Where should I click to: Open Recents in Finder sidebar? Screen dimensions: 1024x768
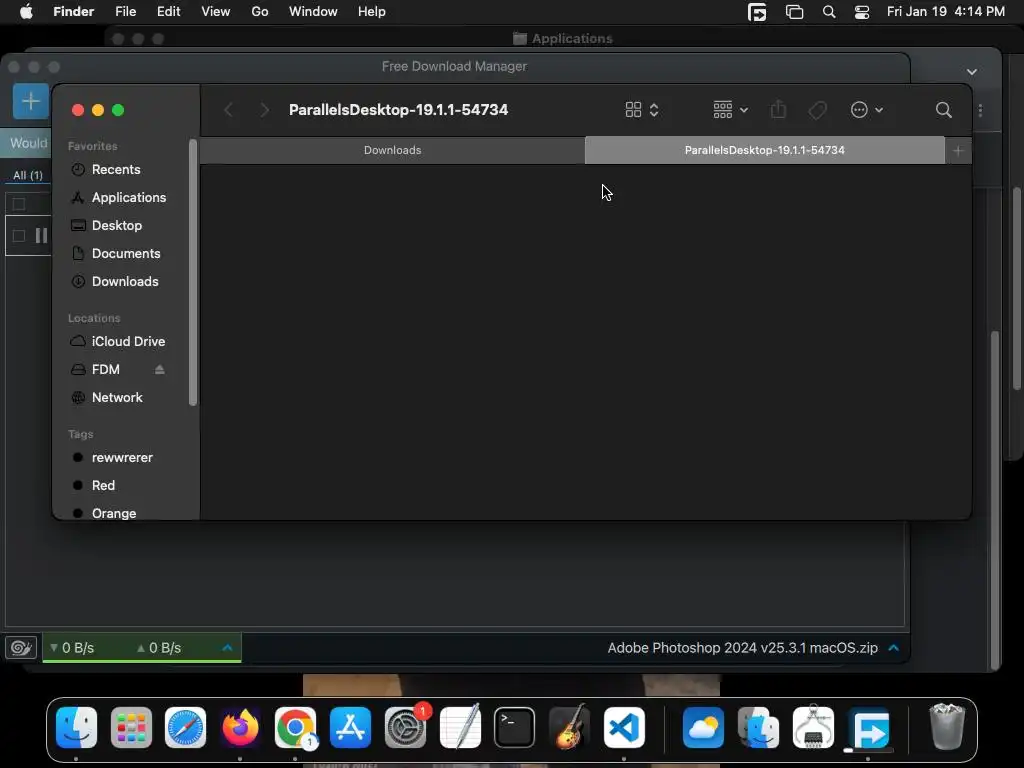coord(116,170)
